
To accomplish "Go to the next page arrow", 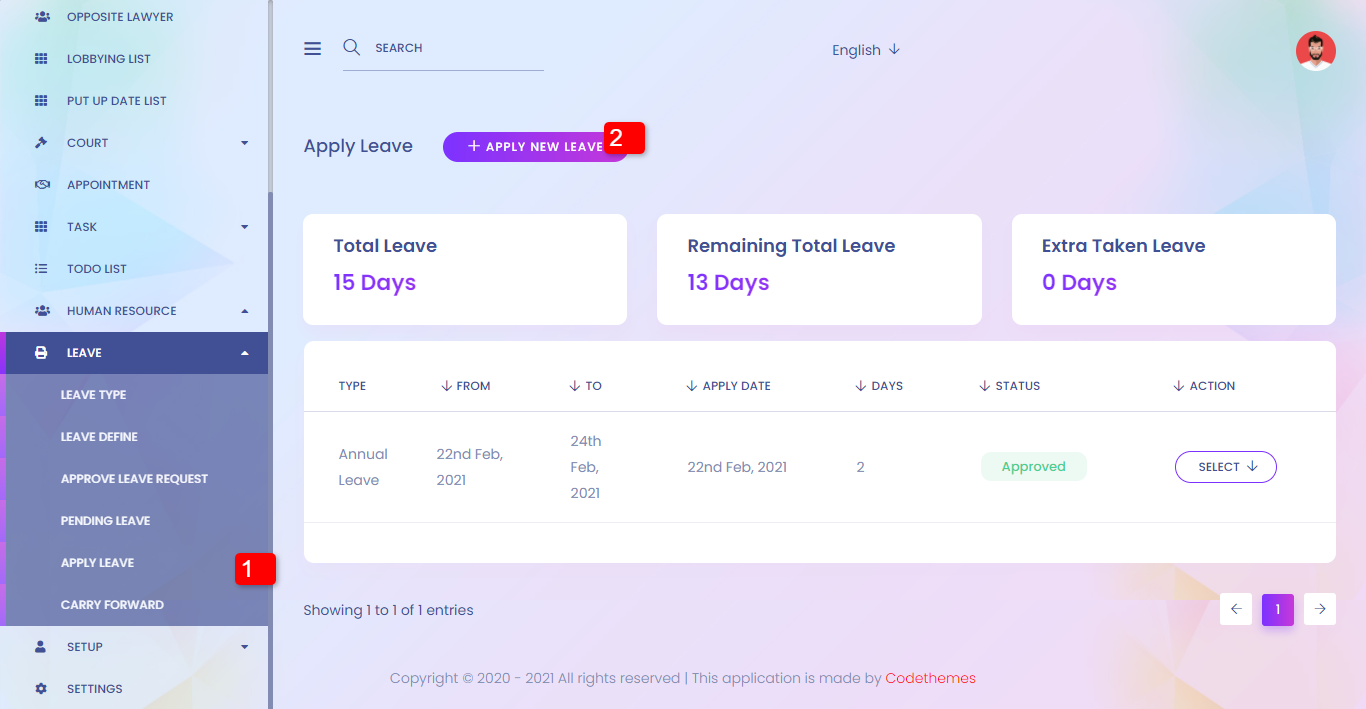I will [x=1320, y=609].
